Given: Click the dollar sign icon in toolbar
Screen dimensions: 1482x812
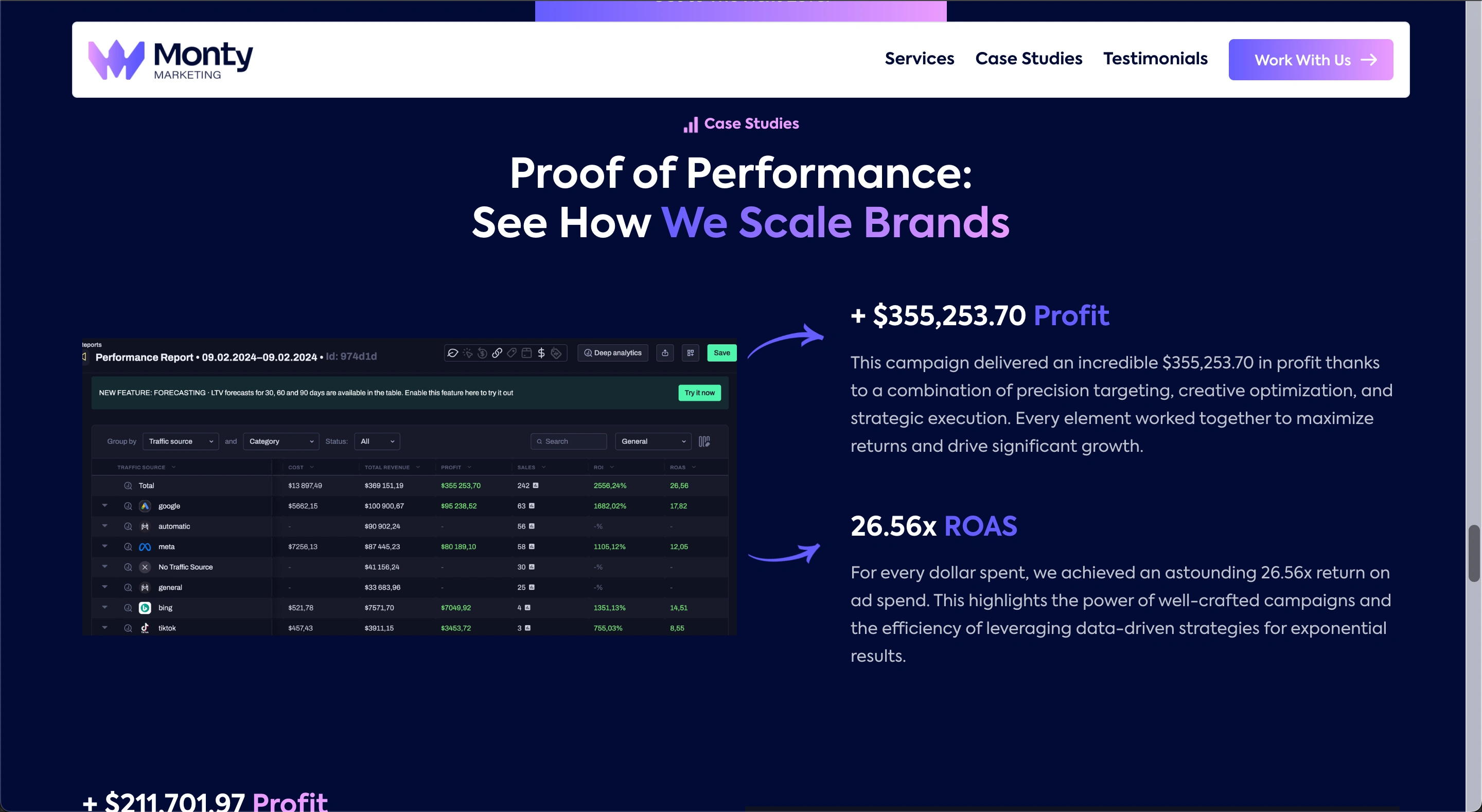Looking at the screenshot, I should pos(541,353).
